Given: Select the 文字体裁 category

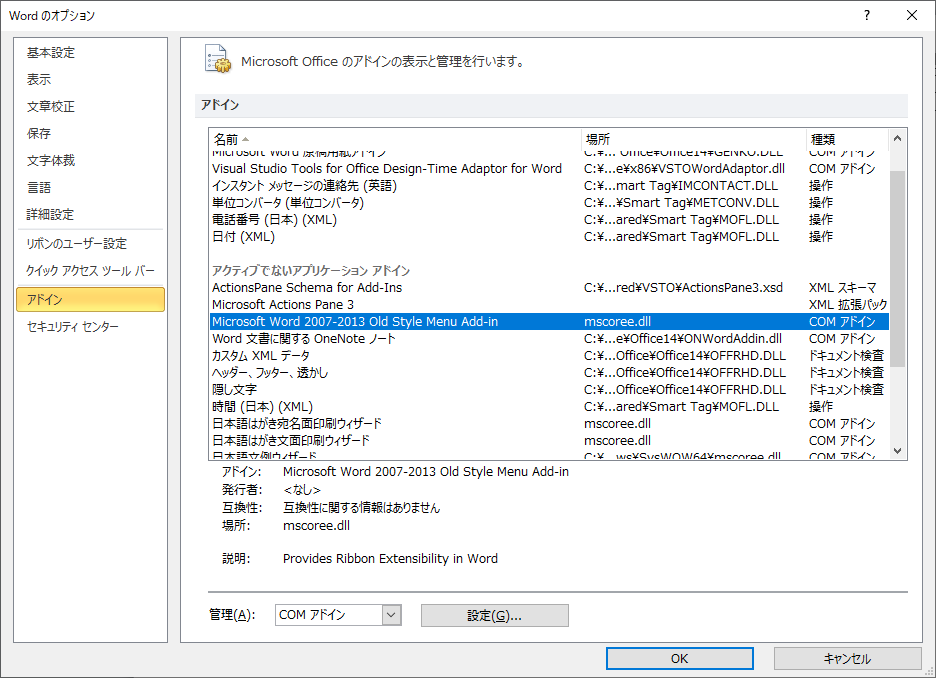Looking at the screenshot, I should tap(90, 161).
